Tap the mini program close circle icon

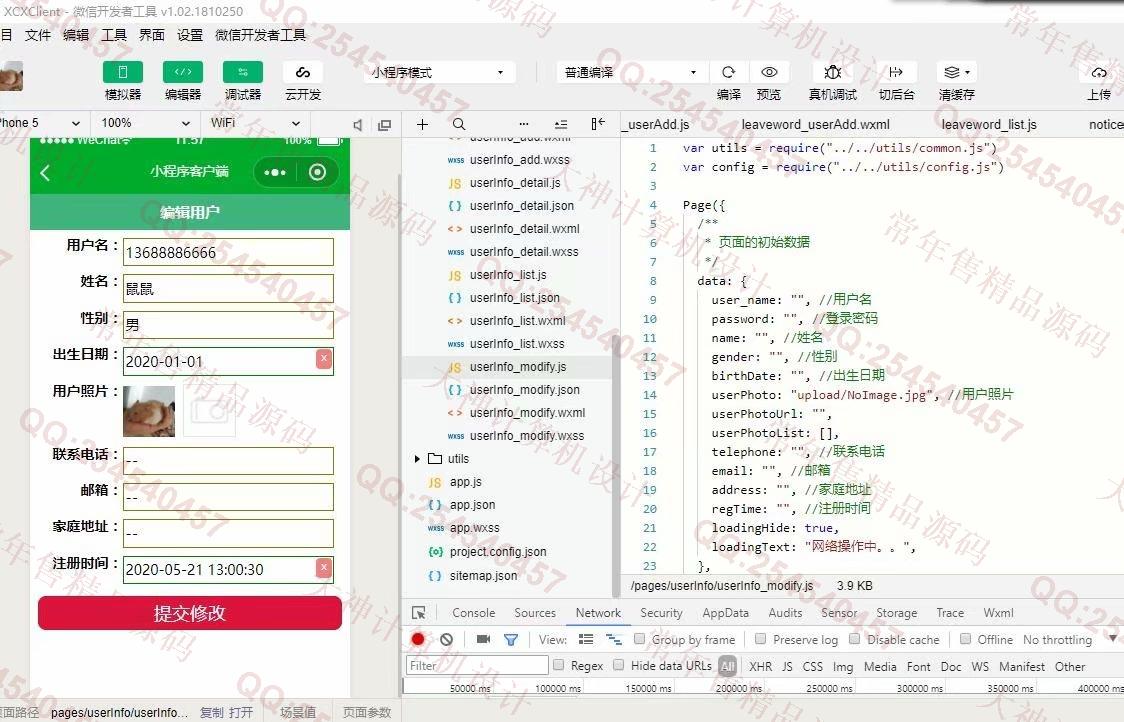tap(318, 172)
